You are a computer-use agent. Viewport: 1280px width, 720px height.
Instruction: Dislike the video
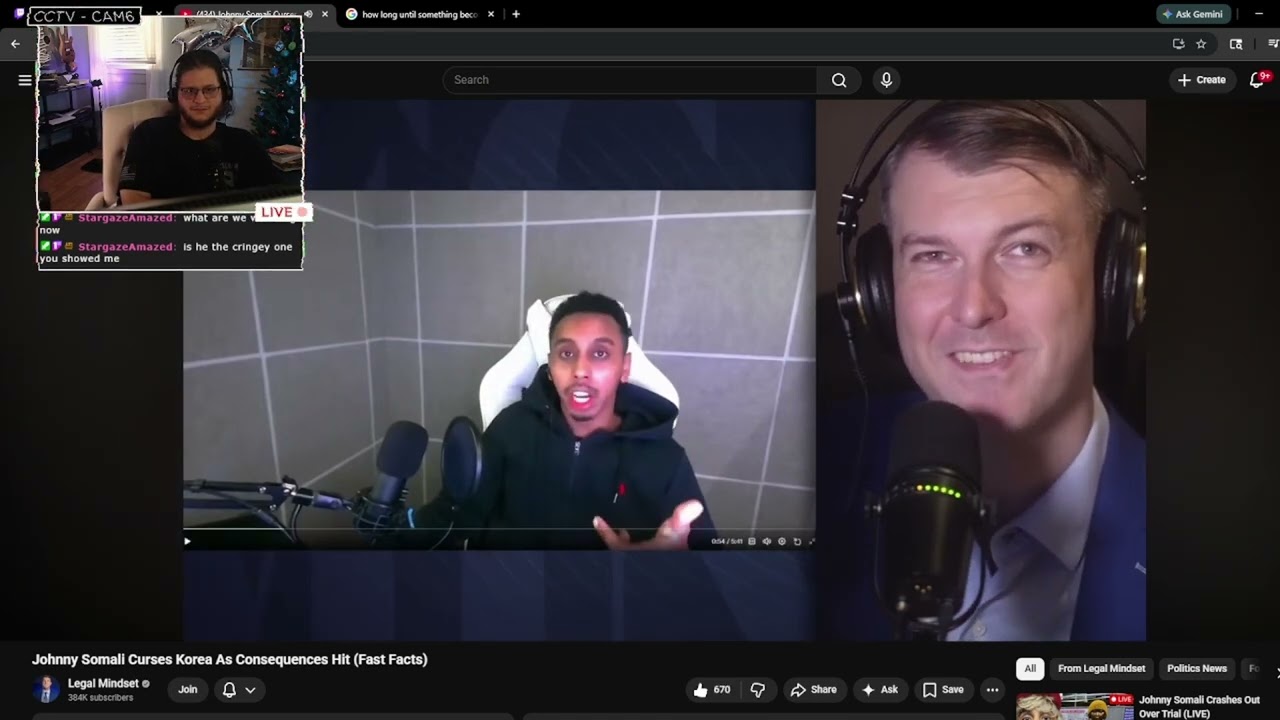click(757, 689)
